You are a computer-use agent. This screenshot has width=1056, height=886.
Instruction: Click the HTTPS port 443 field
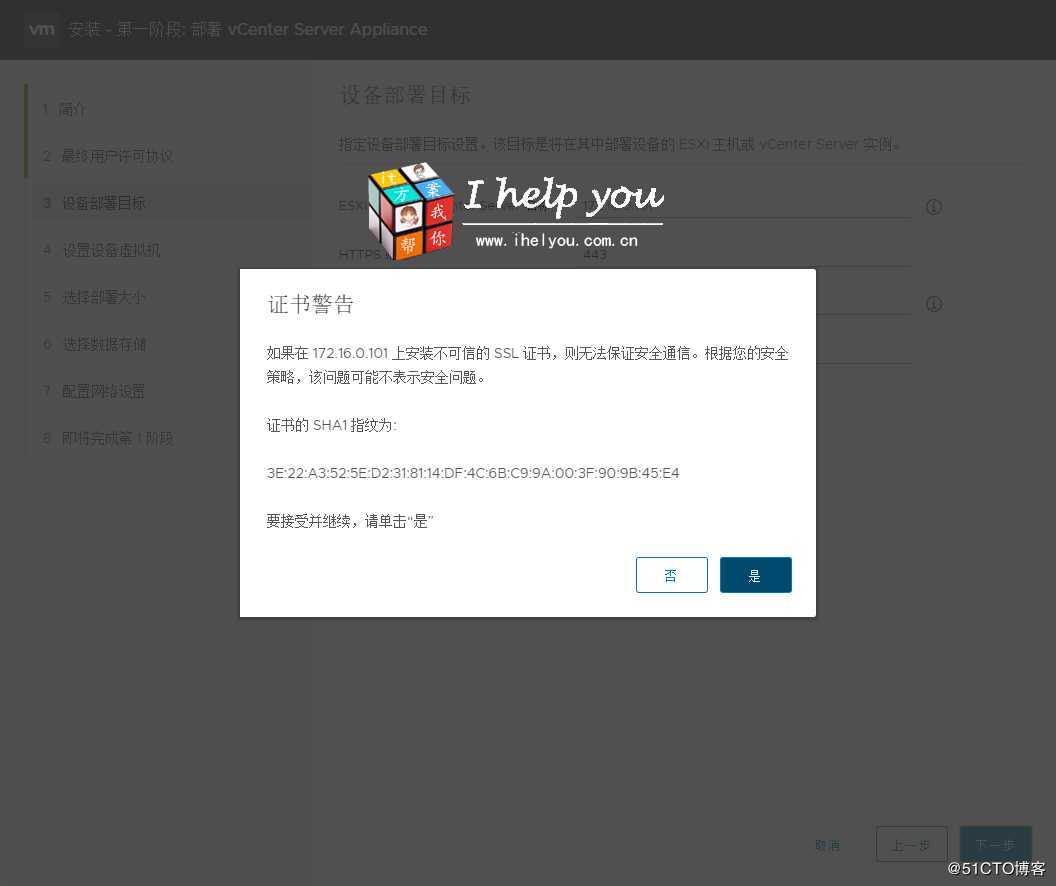tap(746, 255)
